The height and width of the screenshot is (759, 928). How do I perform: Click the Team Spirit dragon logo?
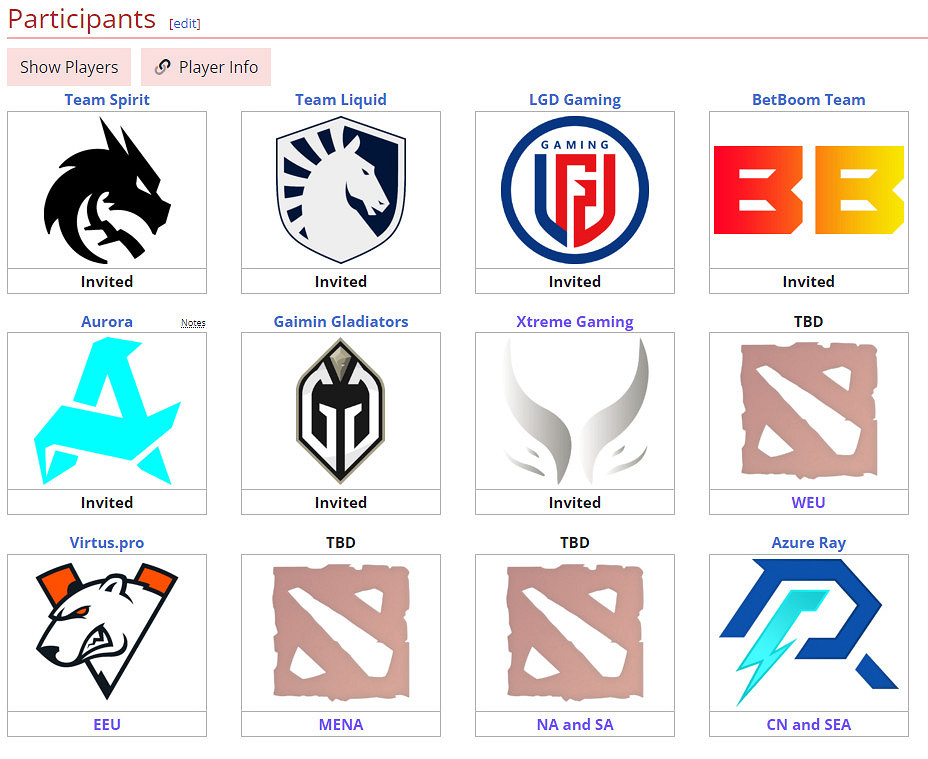tap(107, 190)
